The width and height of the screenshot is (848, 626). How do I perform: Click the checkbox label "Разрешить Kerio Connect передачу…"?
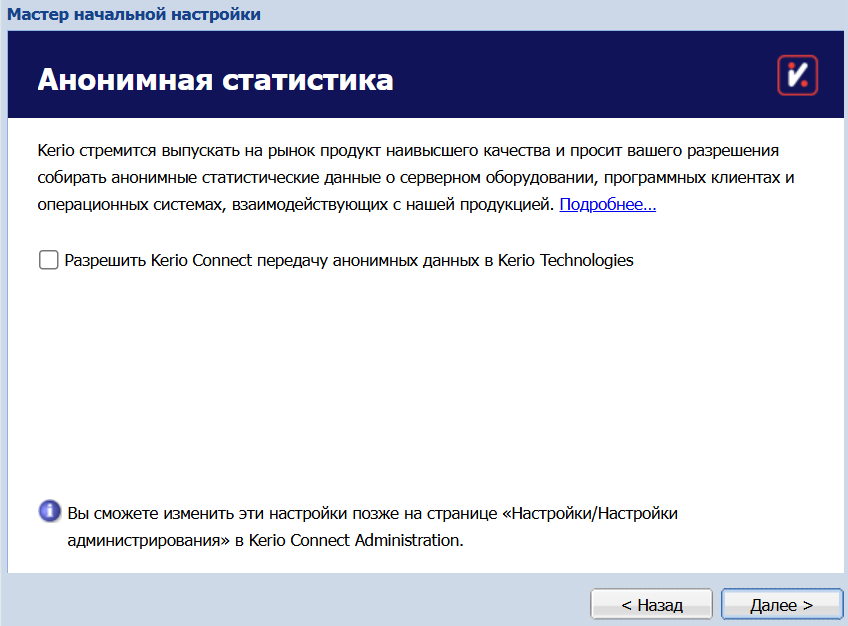349,261
